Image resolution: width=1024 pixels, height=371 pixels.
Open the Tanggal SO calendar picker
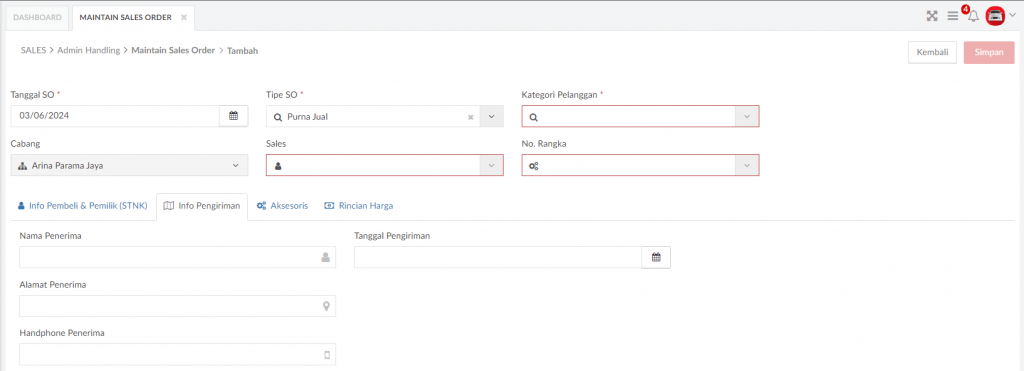233,116
